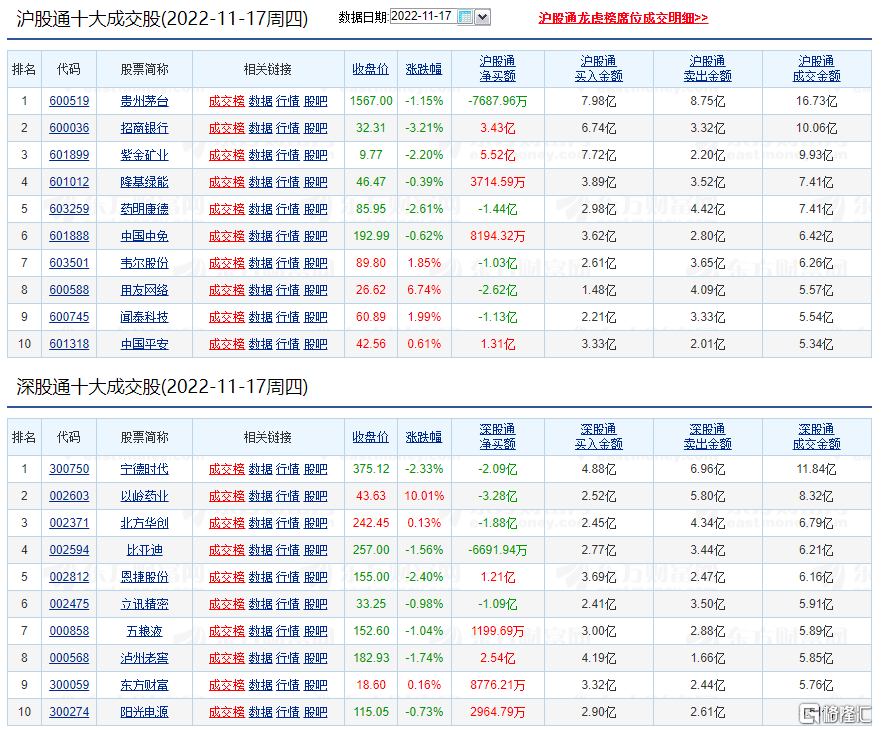The image size is (879, 732).
Task: Open 成交榜 link in 贵州茅台 row
Action: click(x=227, y=101)
